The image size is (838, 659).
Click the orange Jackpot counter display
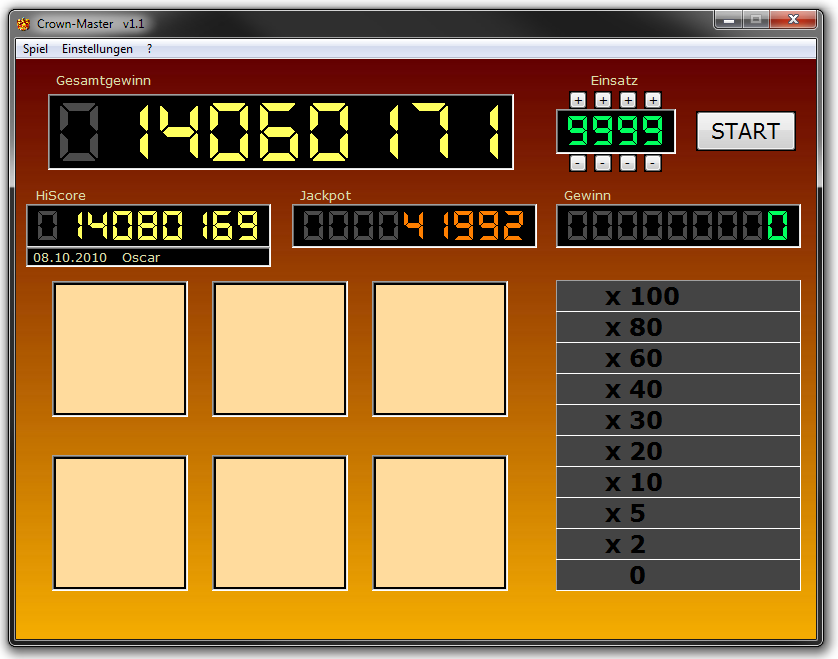414,226
